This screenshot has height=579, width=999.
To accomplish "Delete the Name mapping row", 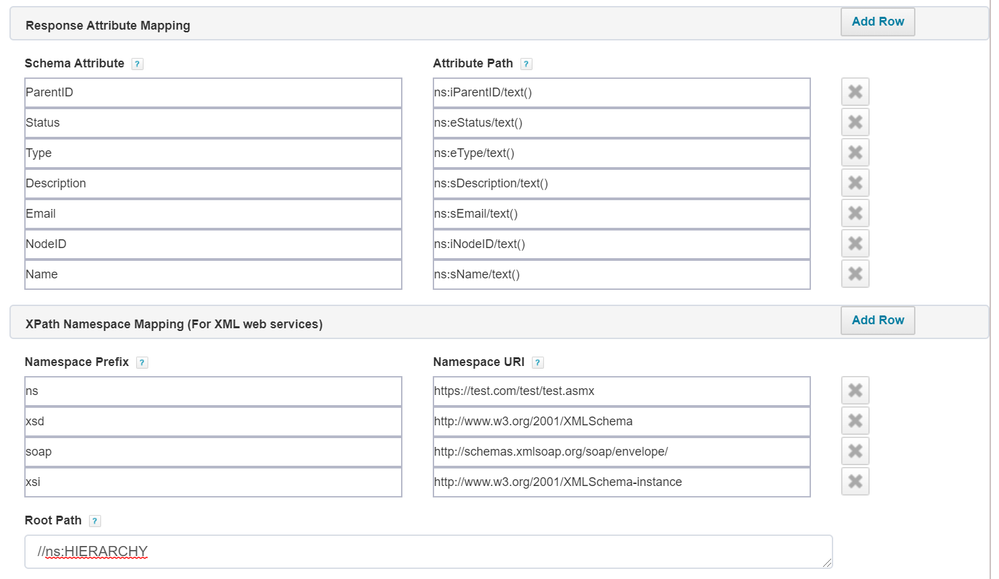I will 854,274.
